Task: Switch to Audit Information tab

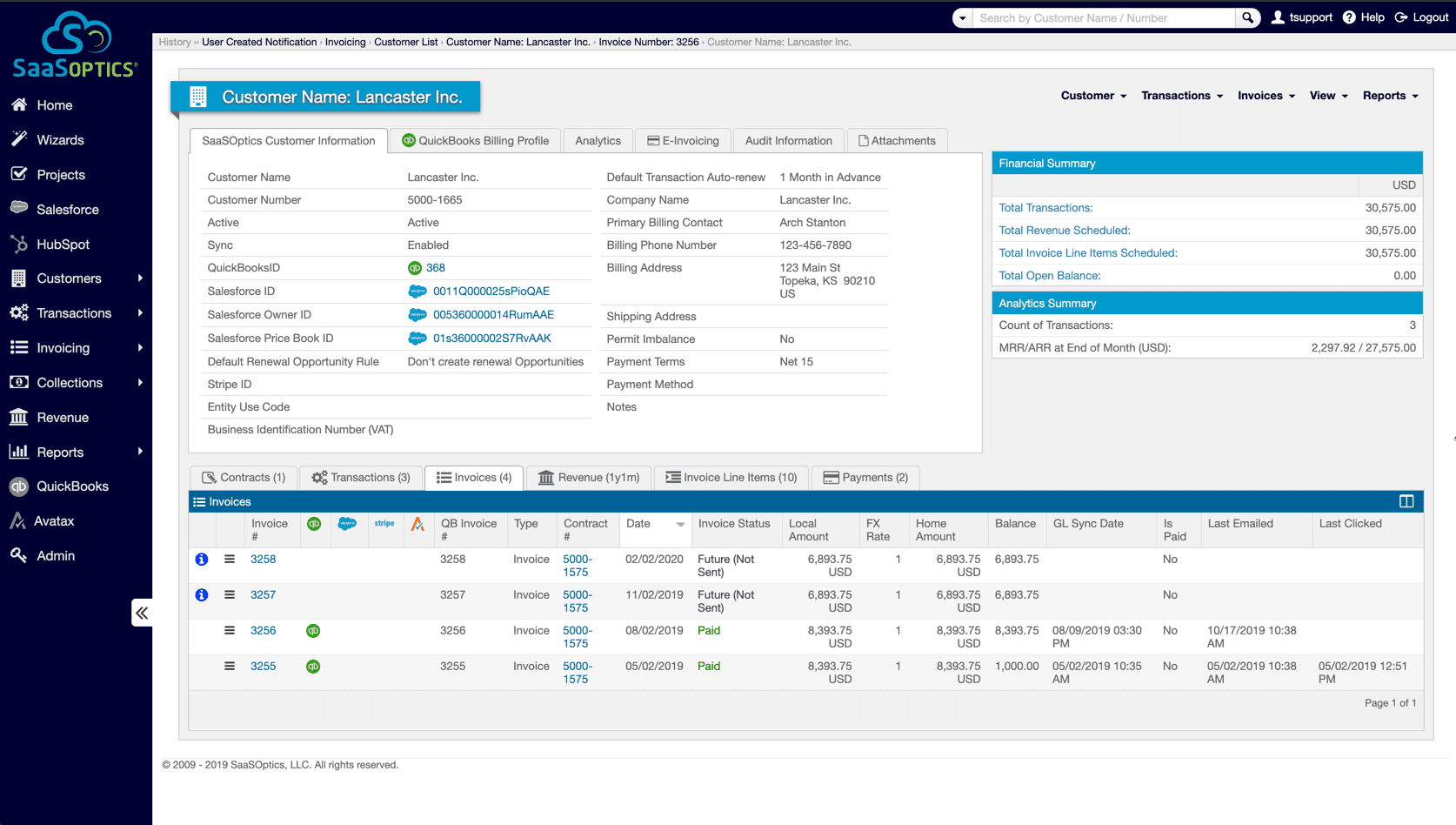Action: tap(788, 141)
